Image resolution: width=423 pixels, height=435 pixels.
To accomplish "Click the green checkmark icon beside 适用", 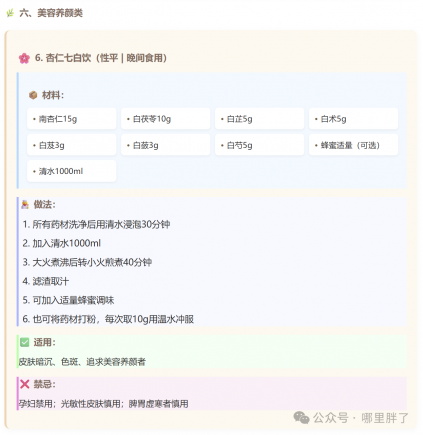I will pos(25,342).
